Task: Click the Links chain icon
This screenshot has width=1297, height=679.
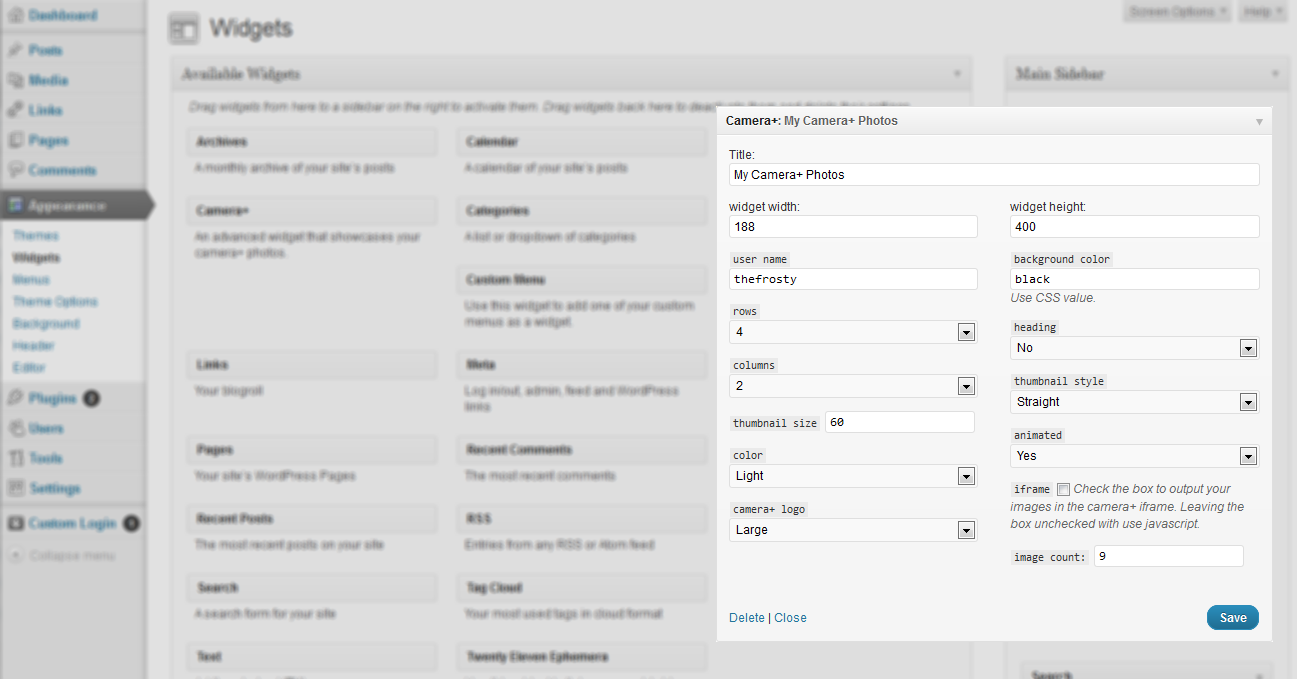Action: point(16,110)
